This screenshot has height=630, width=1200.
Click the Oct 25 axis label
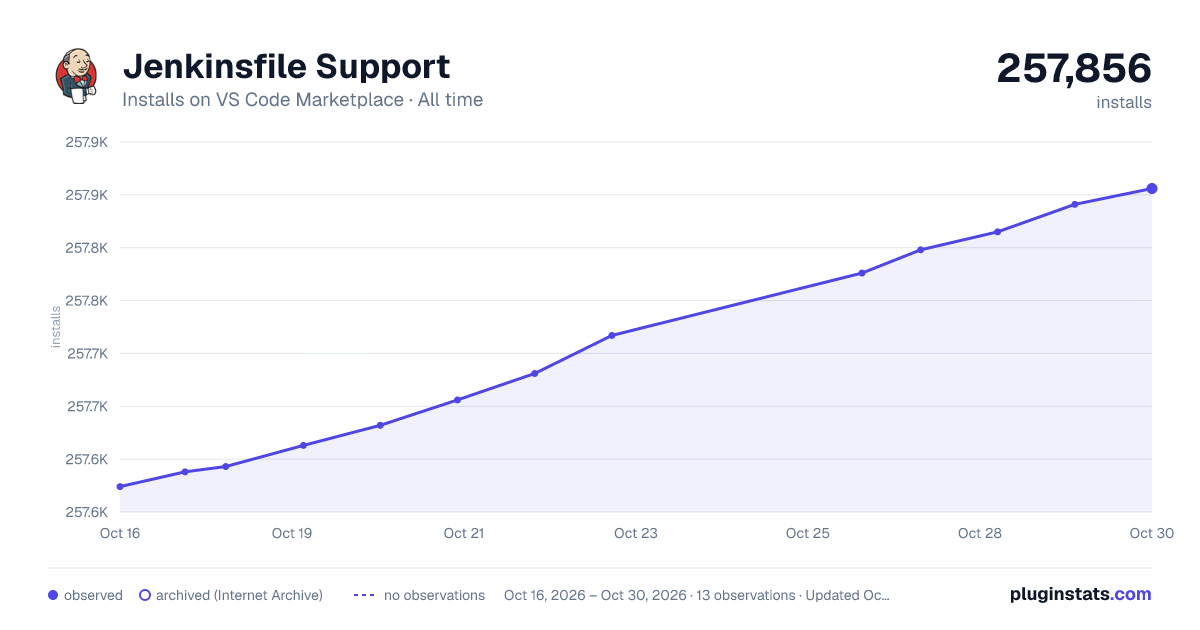click(808, 533)
